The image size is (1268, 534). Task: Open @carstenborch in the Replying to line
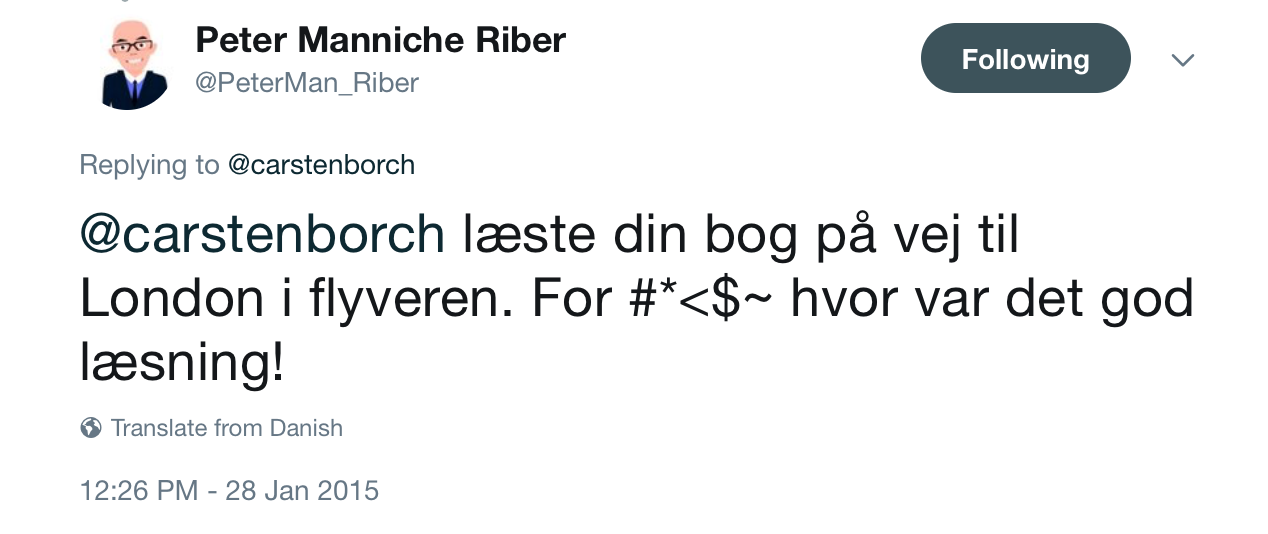pyautogui.click(x=321, y=164)
